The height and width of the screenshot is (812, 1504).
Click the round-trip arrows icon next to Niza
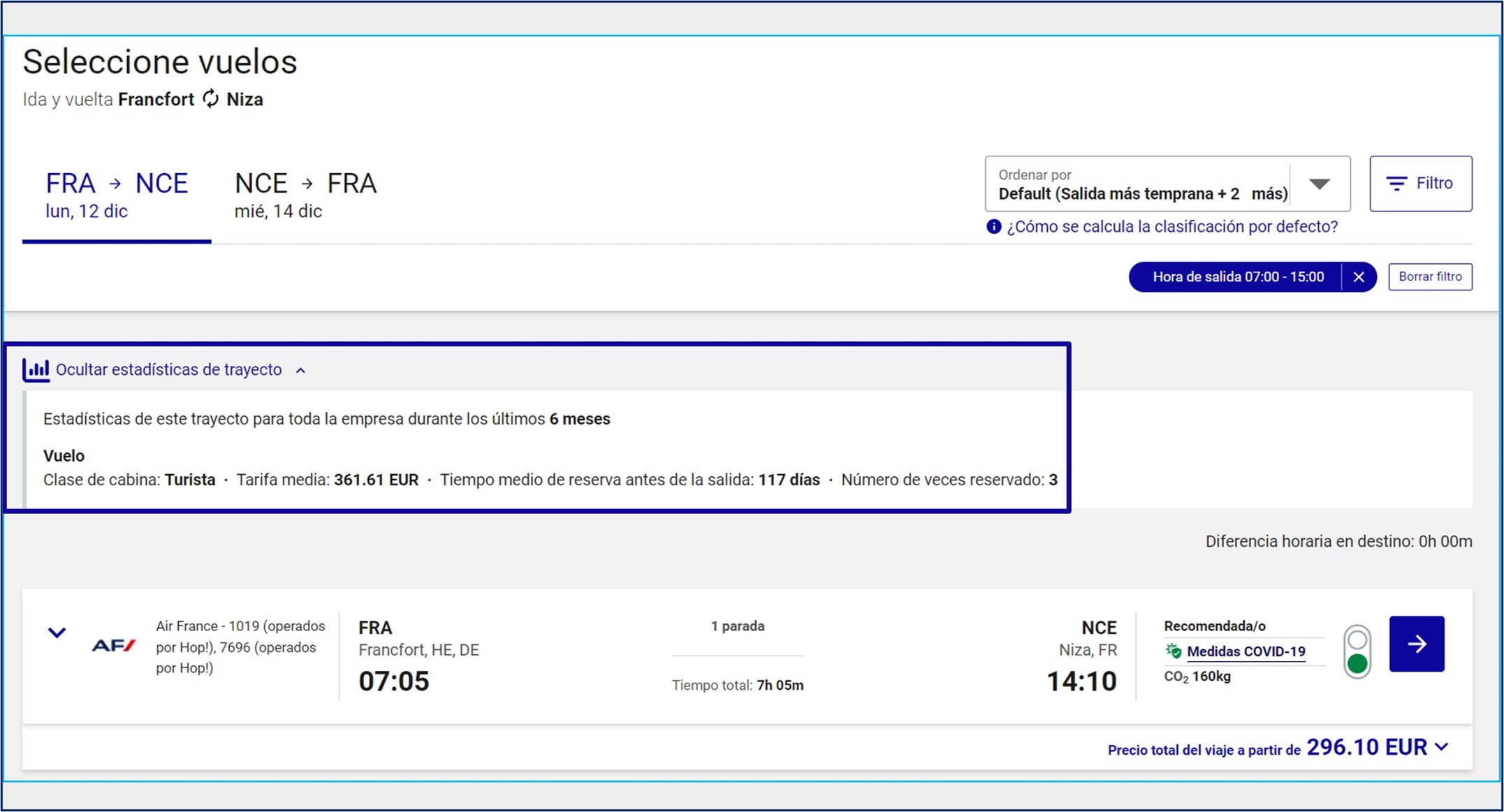click(x=210, y=99)
